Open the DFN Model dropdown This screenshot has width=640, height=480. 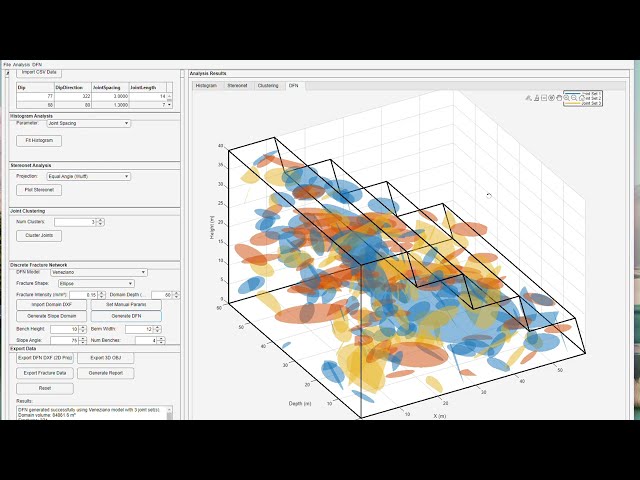click(99, 272)
